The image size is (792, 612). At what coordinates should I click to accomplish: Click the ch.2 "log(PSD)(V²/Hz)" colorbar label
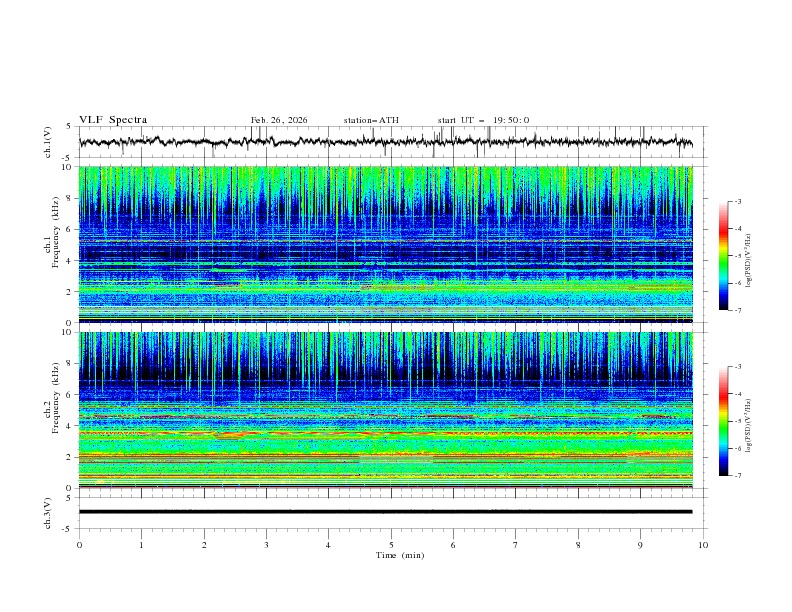click(749, 426)
